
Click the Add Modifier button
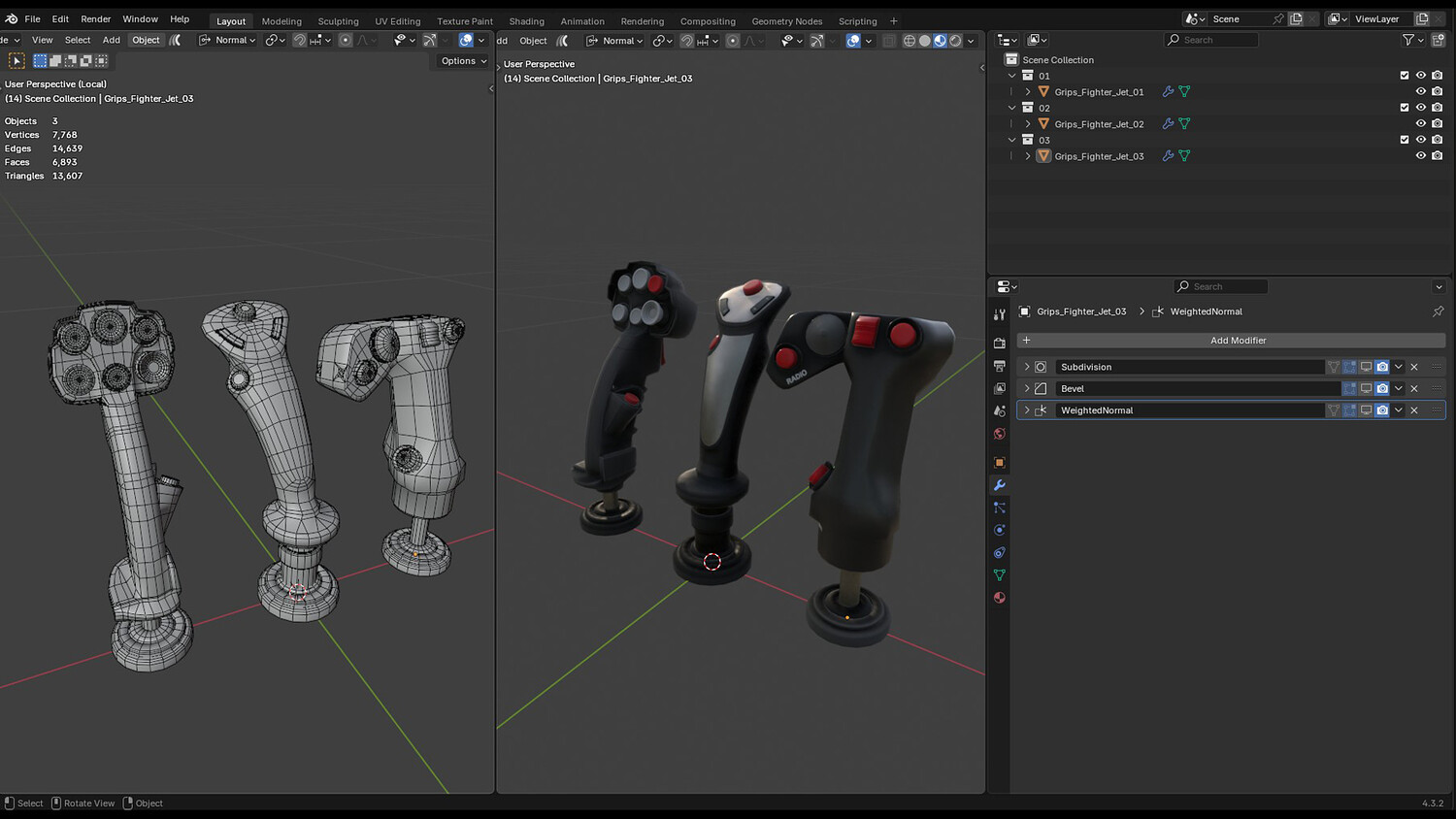pyautogui.click(x=1231, y=341)
